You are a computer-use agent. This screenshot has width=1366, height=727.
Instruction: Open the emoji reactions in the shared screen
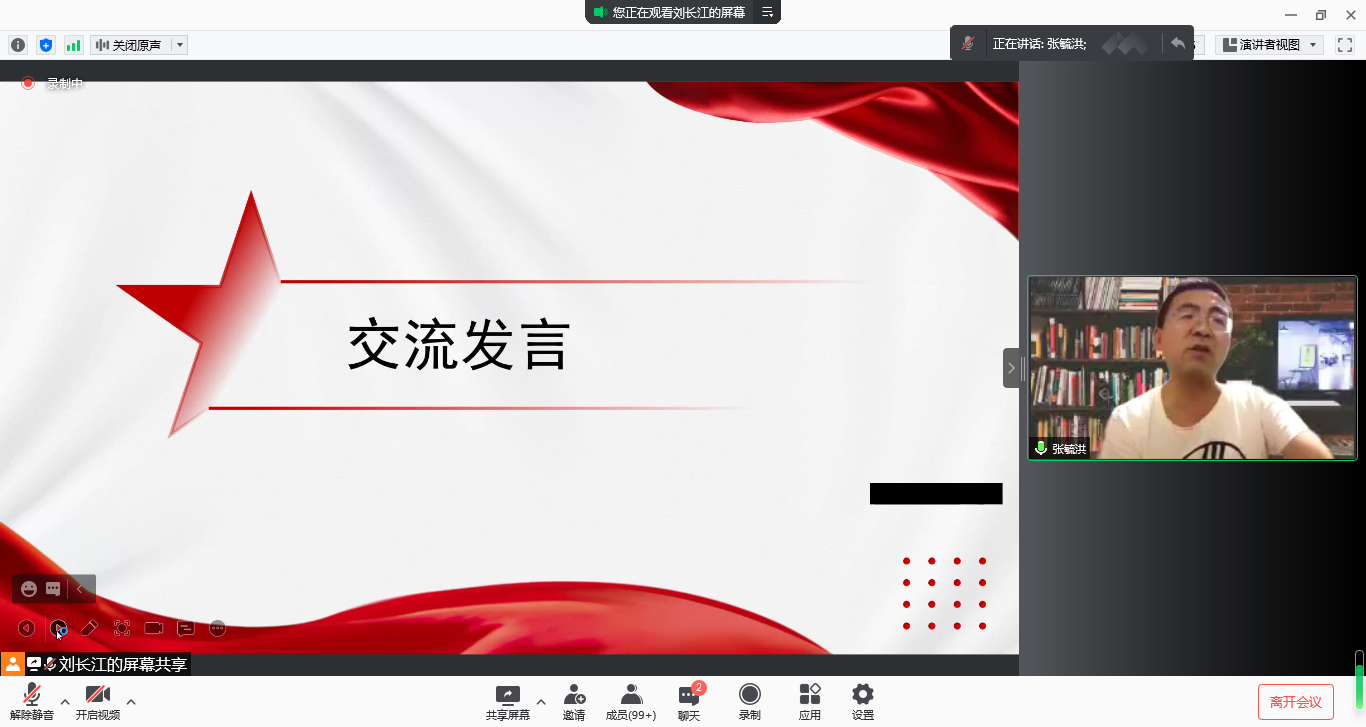[x=29, y=589]
